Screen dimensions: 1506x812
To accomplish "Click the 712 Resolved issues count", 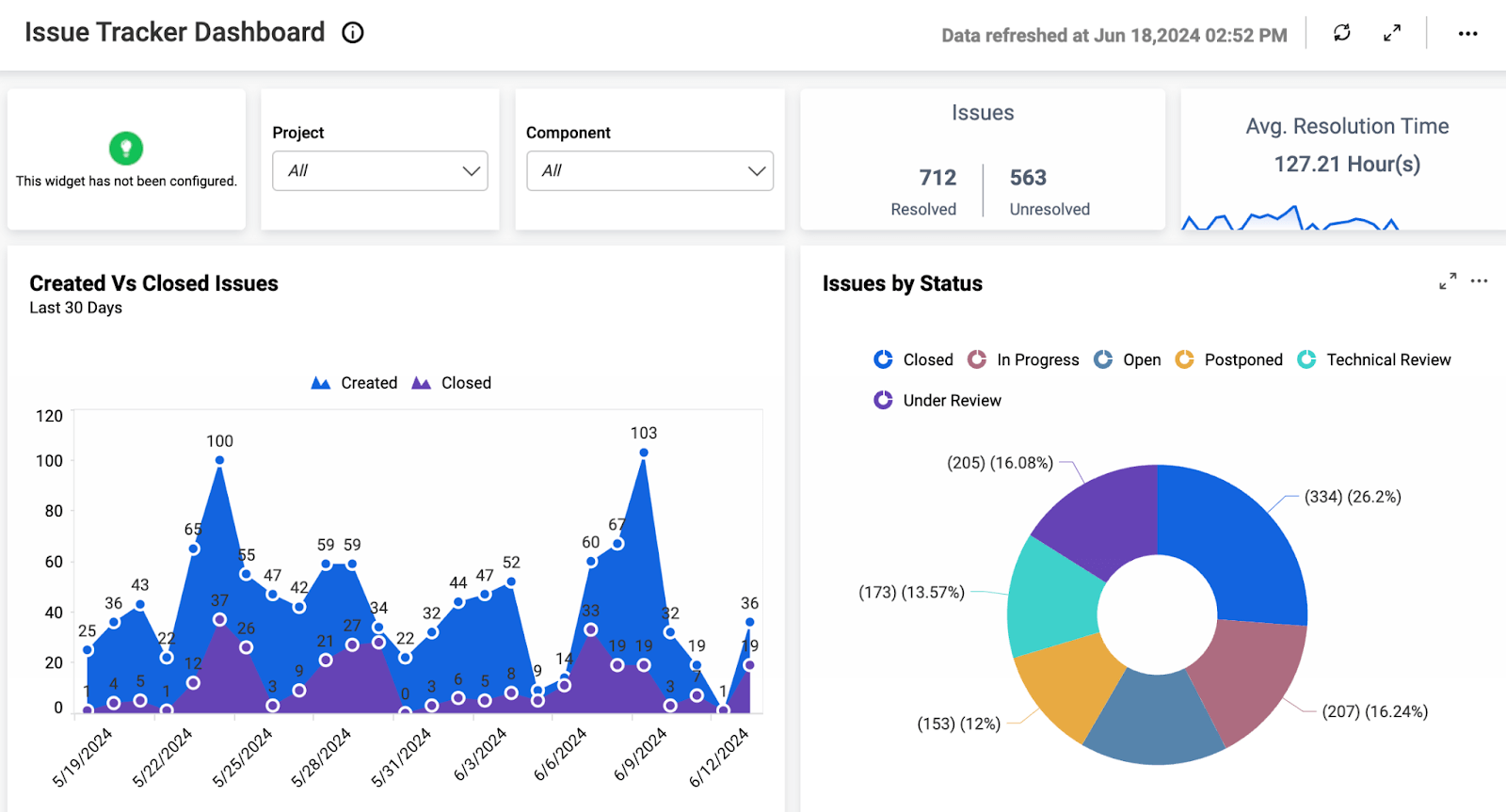I will 937,178.
